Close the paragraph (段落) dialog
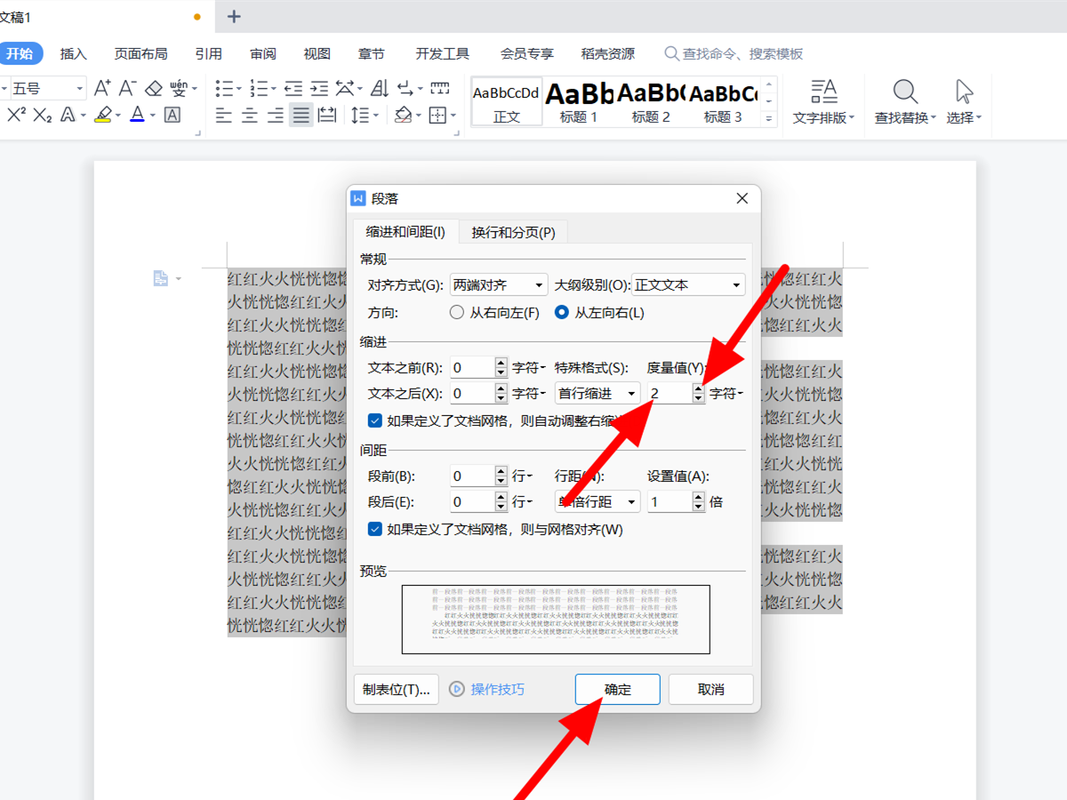1067x800 pixels. 742,198
